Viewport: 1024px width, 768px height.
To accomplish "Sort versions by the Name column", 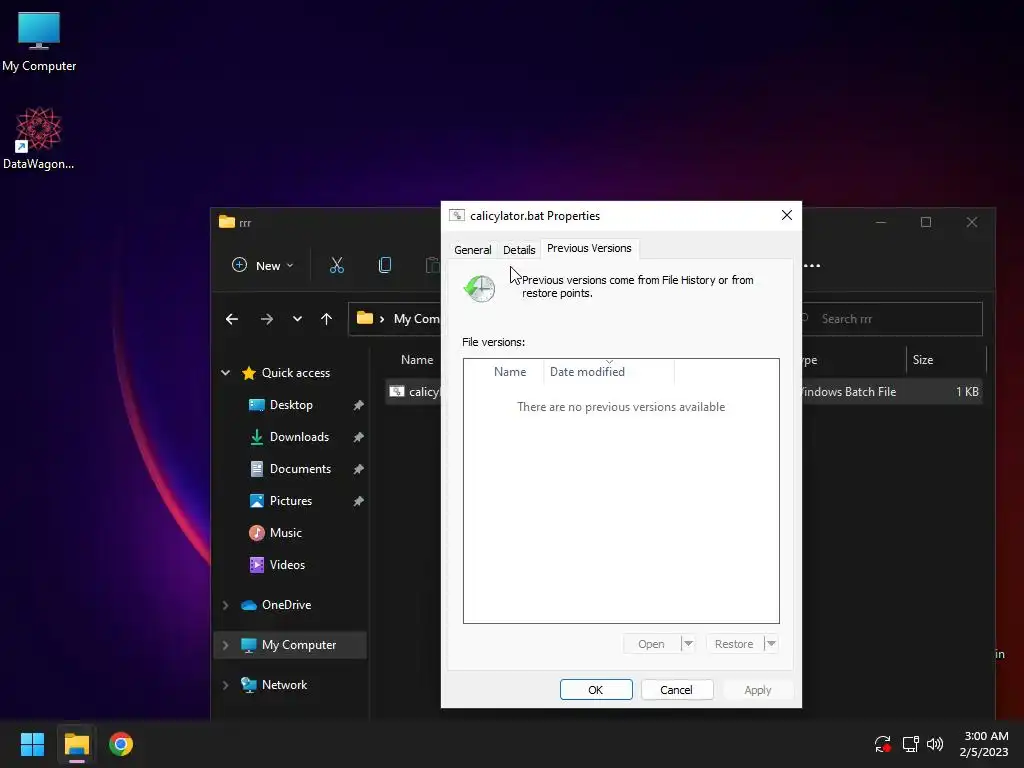I will tap(510, 372).
